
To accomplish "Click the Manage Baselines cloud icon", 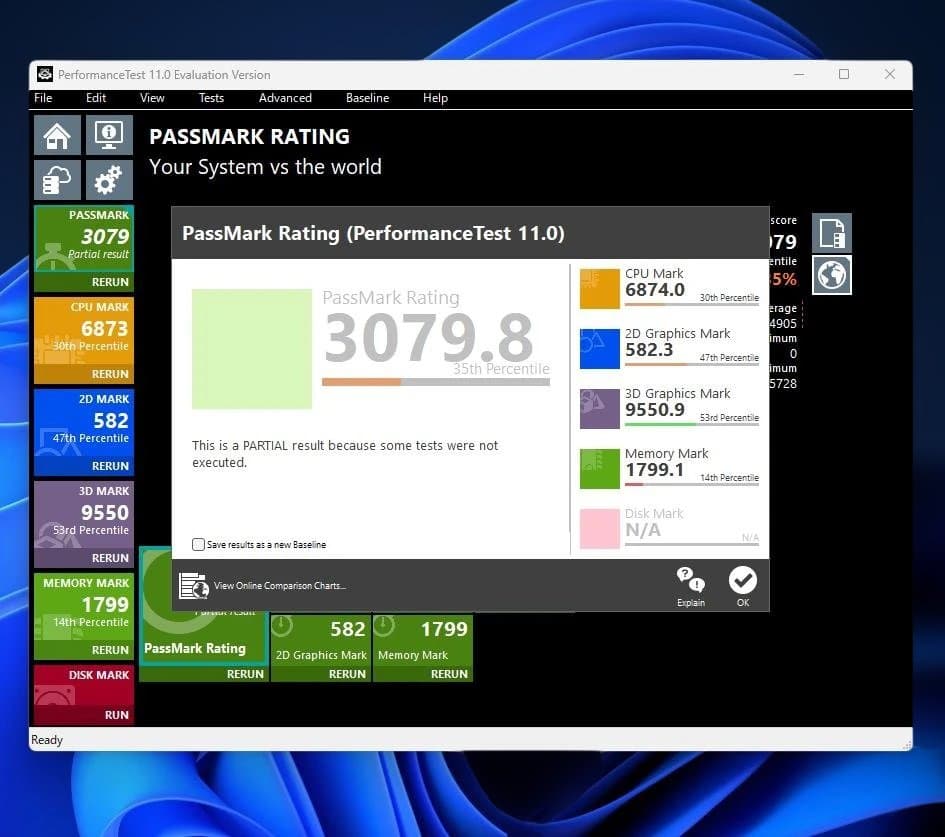I will (x=57, y=180).
